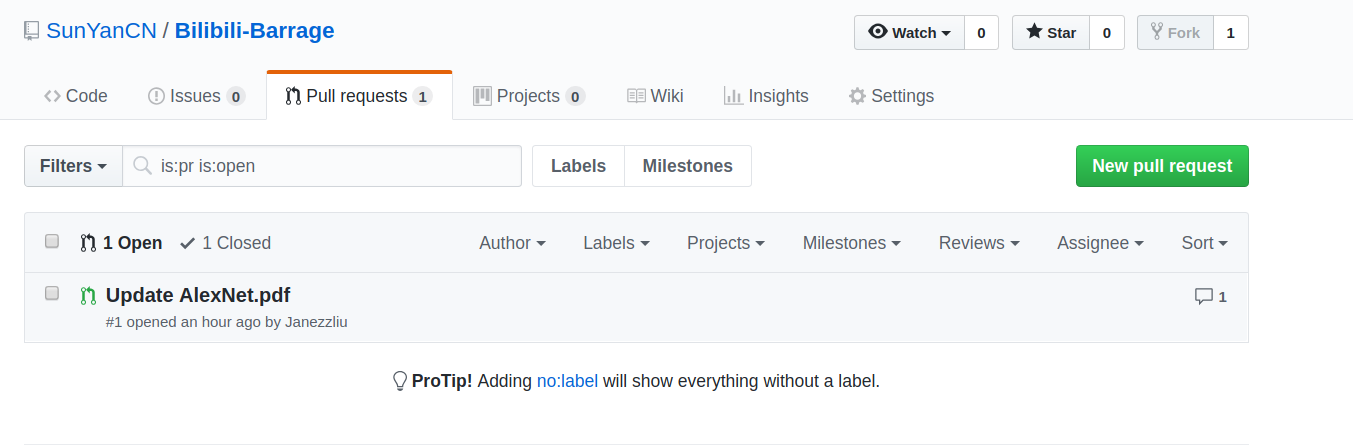Switch to the Issues tab

click(x=196, y=96)
